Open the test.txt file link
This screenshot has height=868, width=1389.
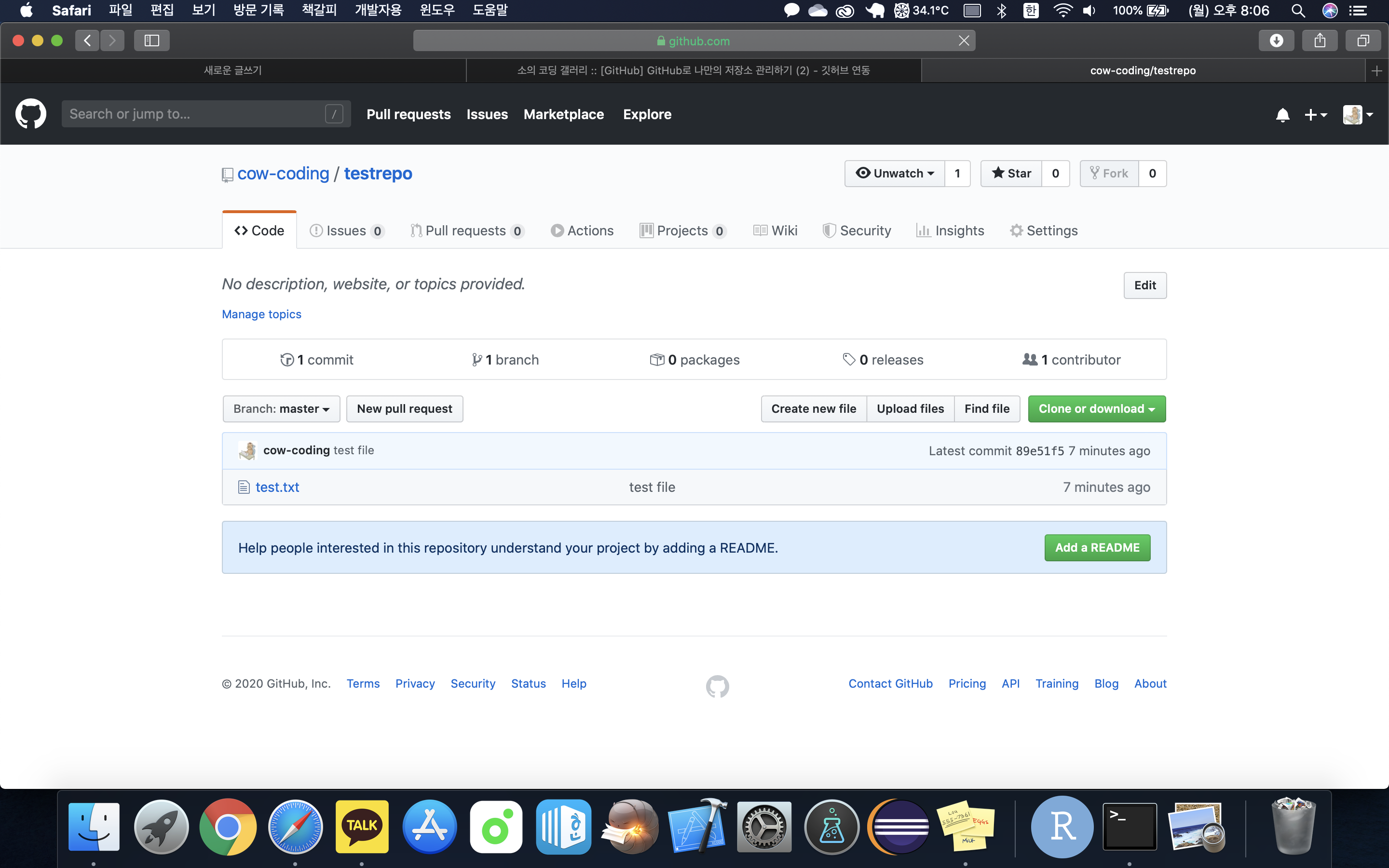[277, 488]
